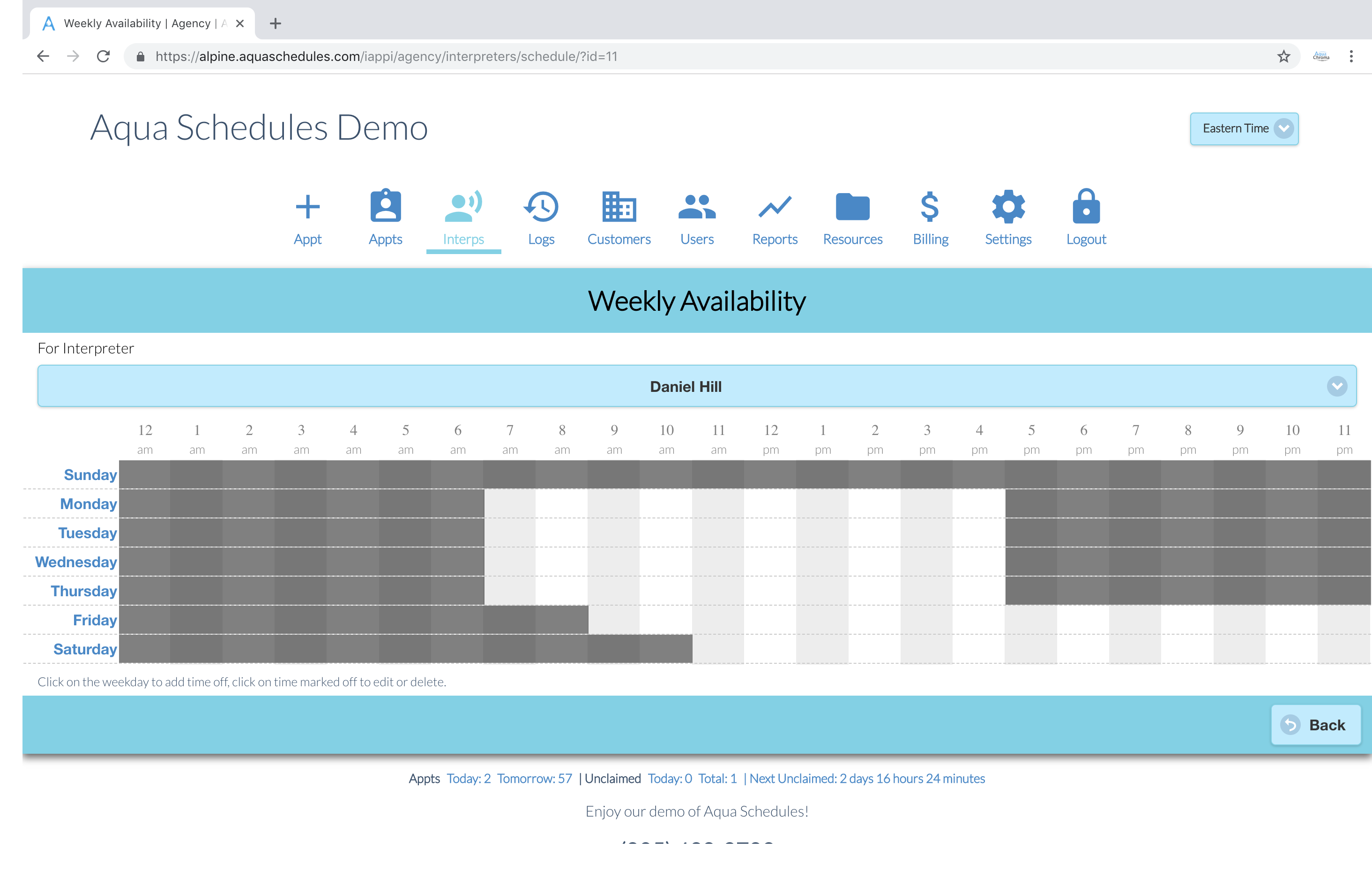Expand the Daniel Hill interpreter dropdown
This screenshot has height=870, width=1372.
click(697, 386)
